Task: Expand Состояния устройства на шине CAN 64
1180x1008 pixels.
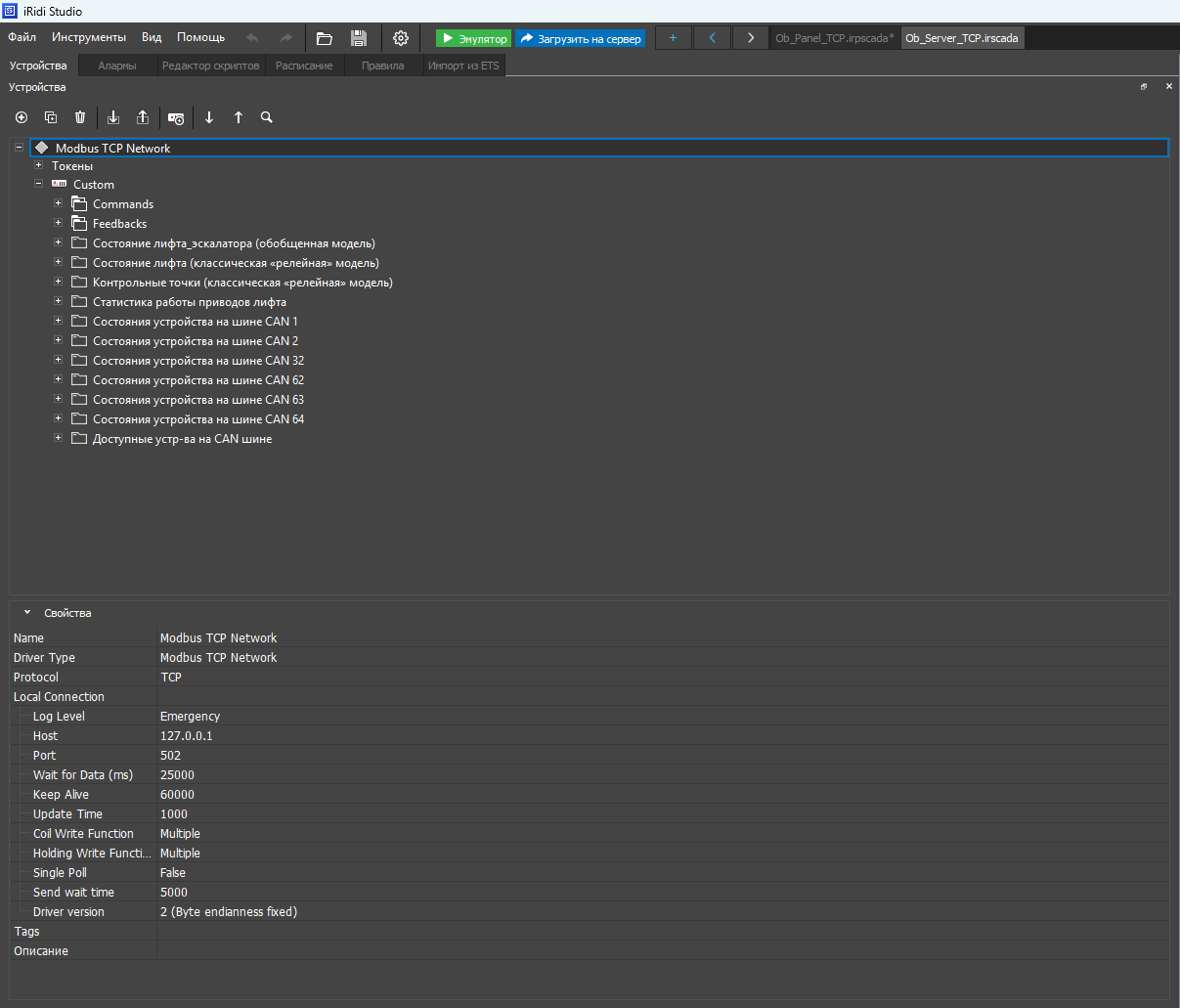Action: click(x=58, y=418)
